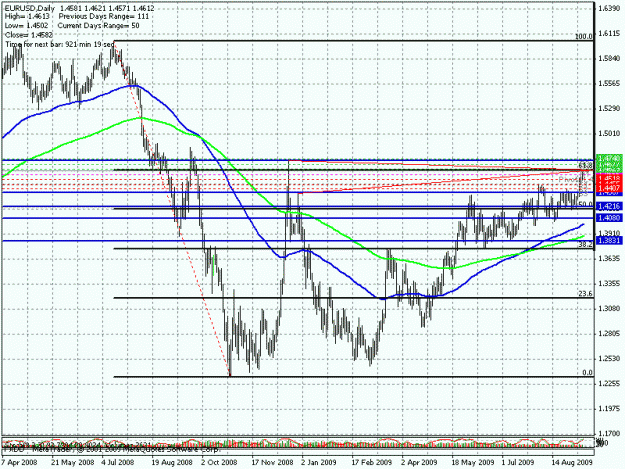Click the '14 Aug 2009' date label
Viewport: 625px width, 469px height.
572,463
